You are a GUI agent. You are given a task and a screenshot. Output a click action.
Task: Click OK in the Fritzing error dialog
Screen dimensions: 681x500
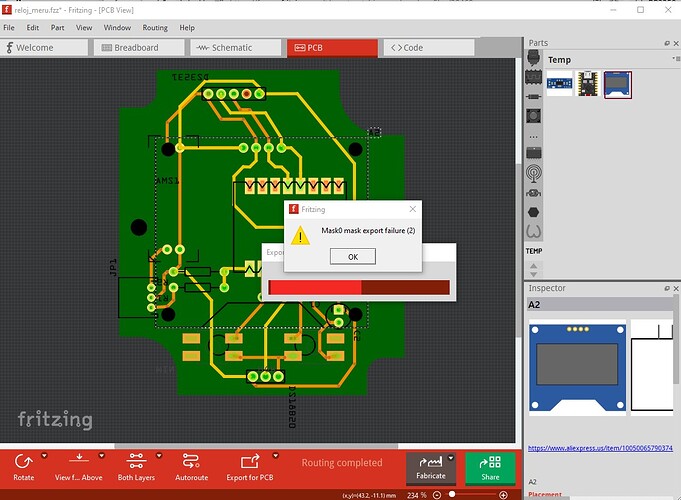(353, 256)
